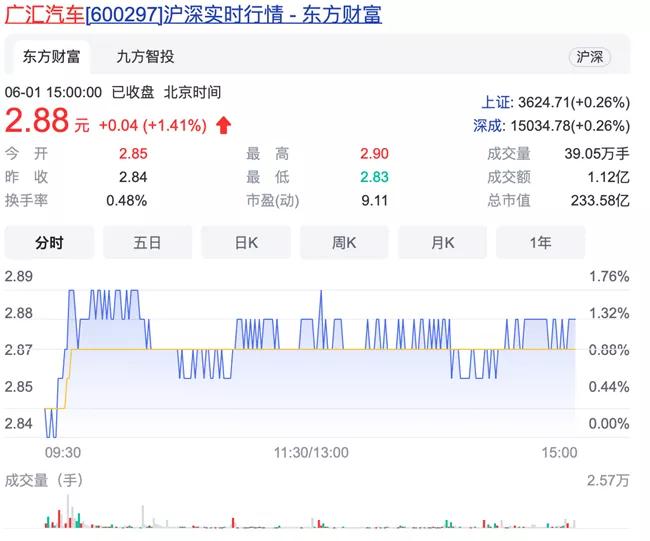The height and width of the screenshot is (541, 650).
Task: Select the 日K chart tab
Action: pyautogui.click(x=246, y=243)
